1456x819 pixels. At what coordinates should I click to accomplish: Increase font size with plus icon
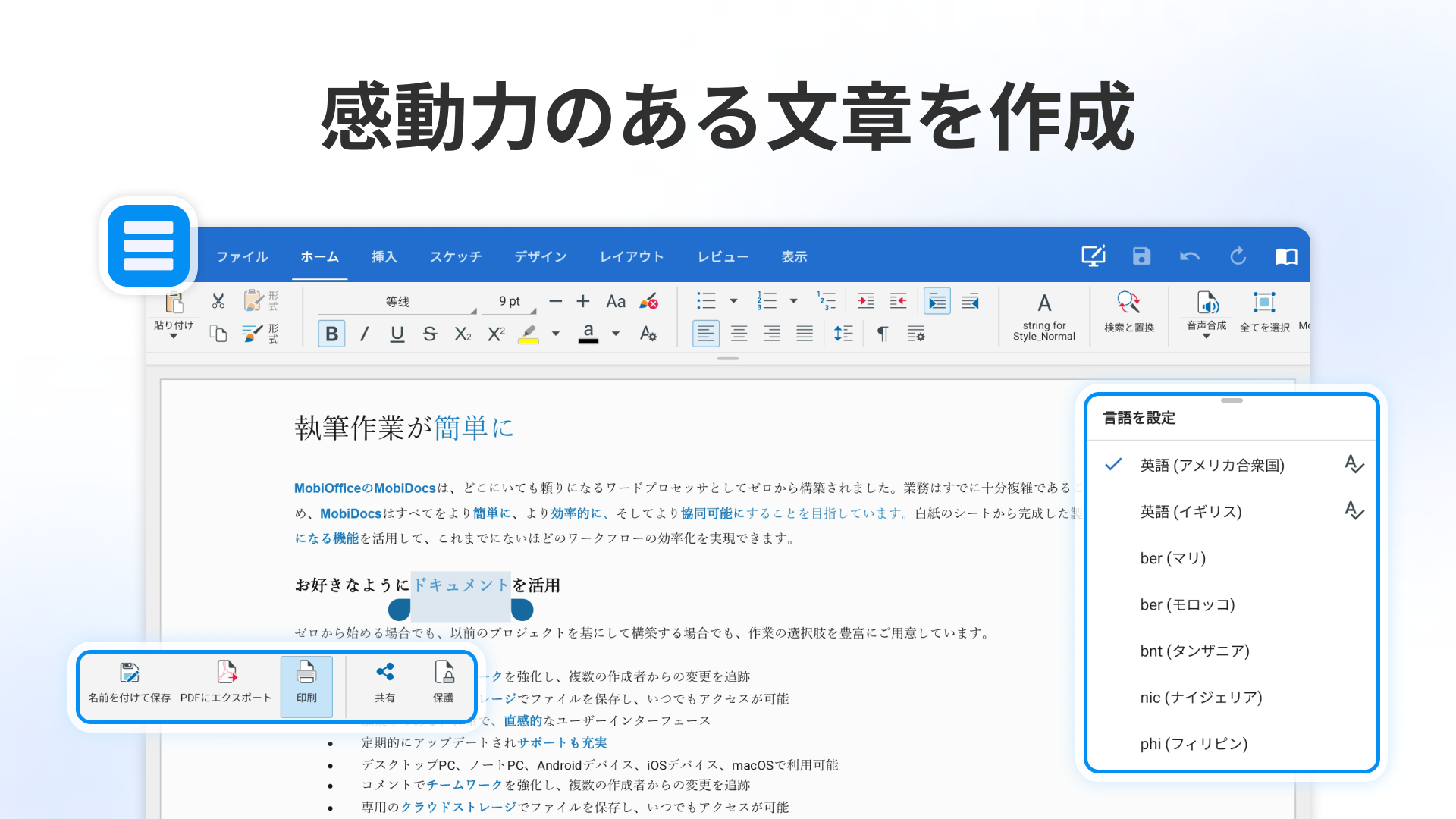[x=582, y=301]
